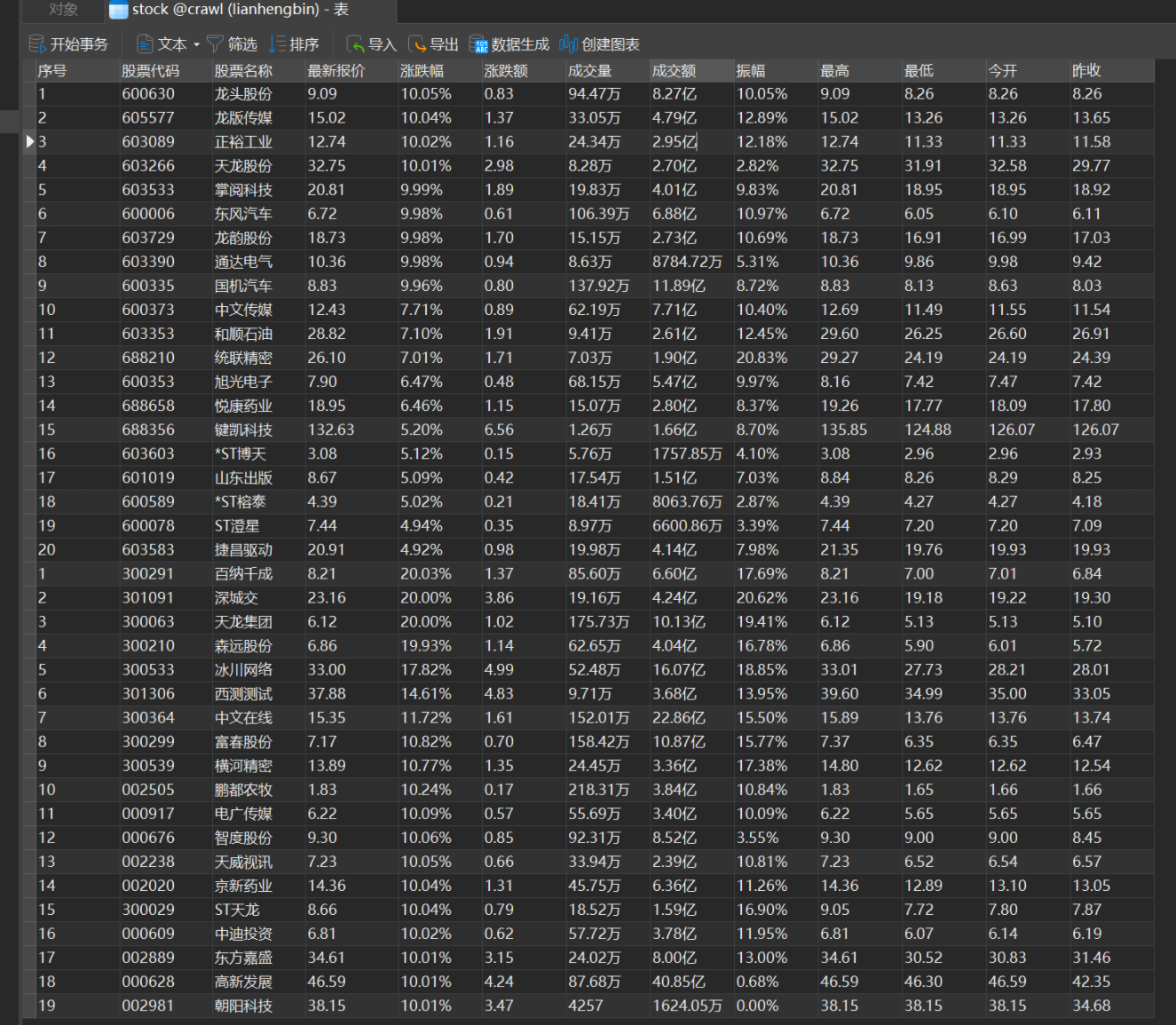The height and width of the screenshot is (1025, 1176).
Task: Click 东风汽车's volume cell 106.39万
Action: [x=608, y=213]
